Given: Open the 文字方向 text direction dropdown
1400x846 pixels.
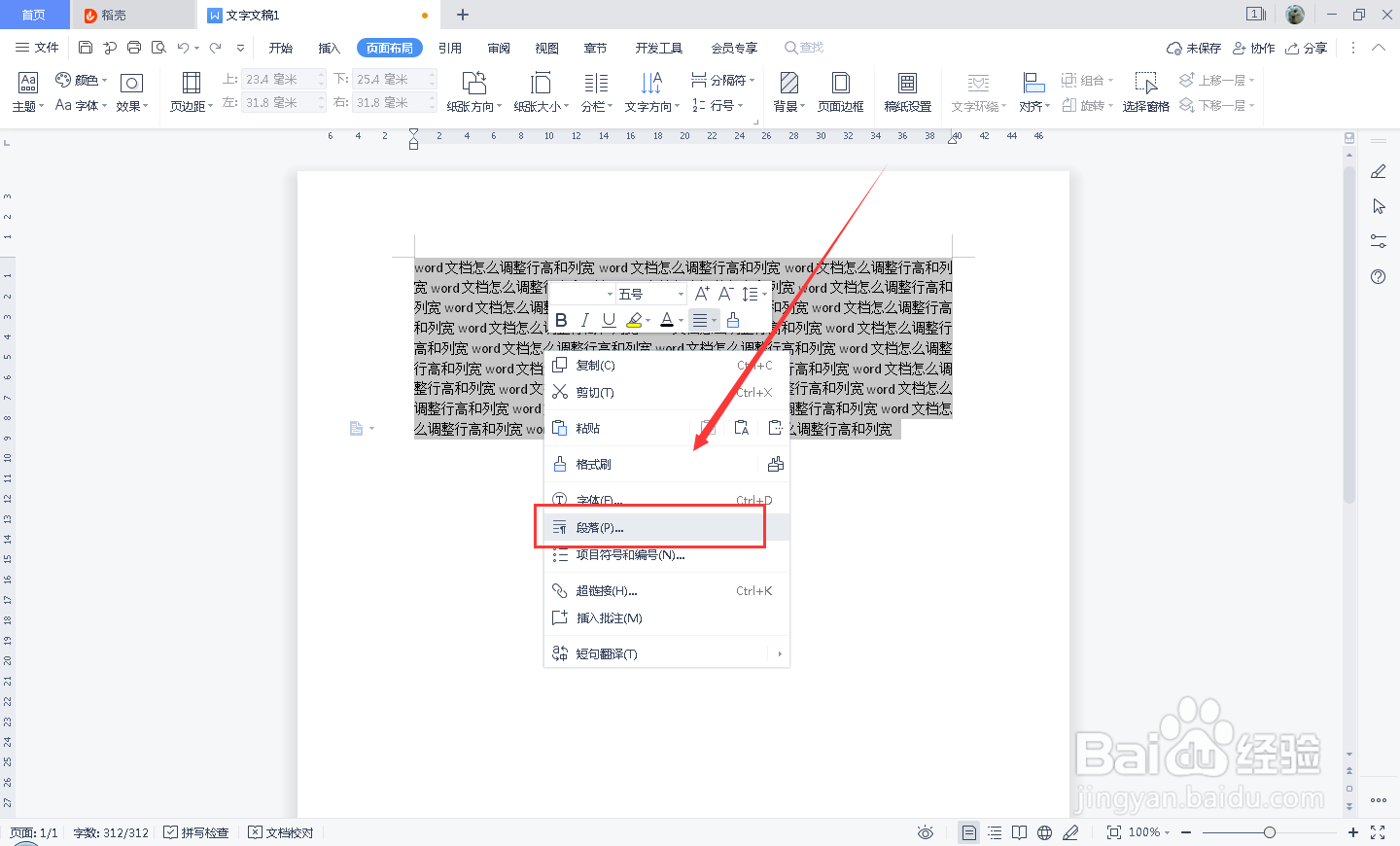Looking at the screenshot, I should tap(650, 91).
